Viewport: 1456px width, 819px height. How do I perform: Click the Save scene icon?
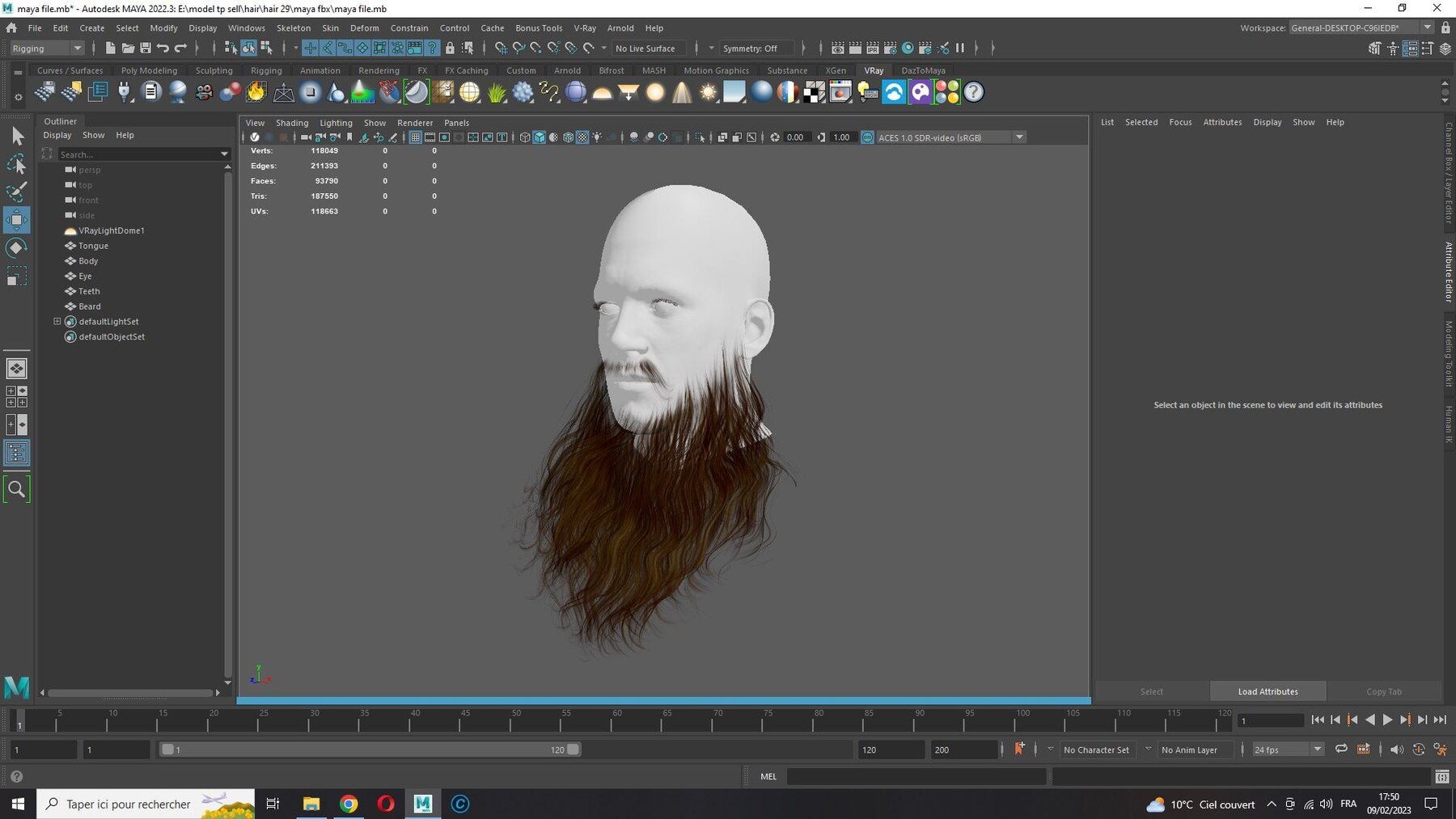(x=146, y=49)
